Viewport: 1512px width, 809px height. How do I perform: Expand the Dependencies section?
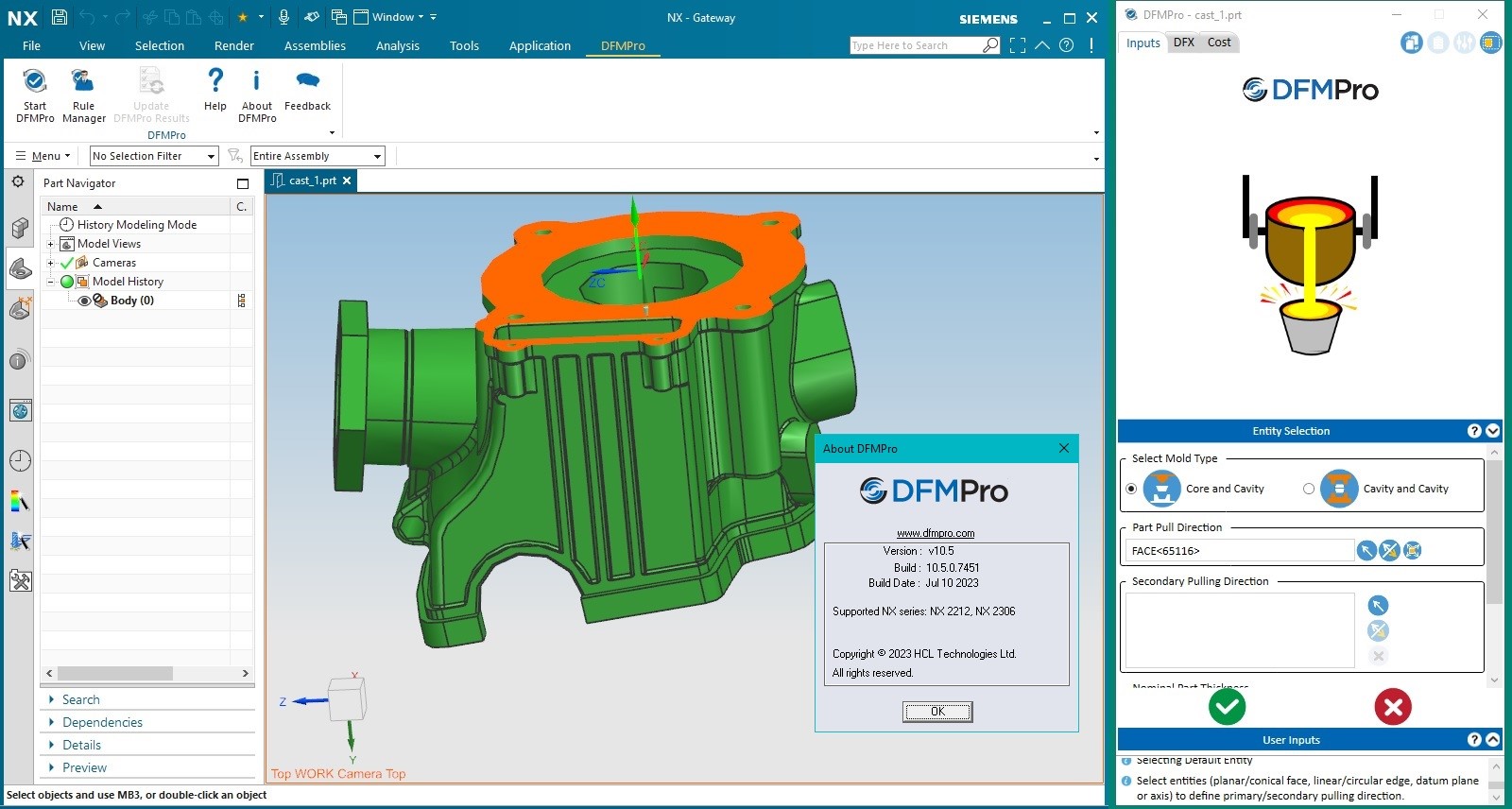click(102, 722)
